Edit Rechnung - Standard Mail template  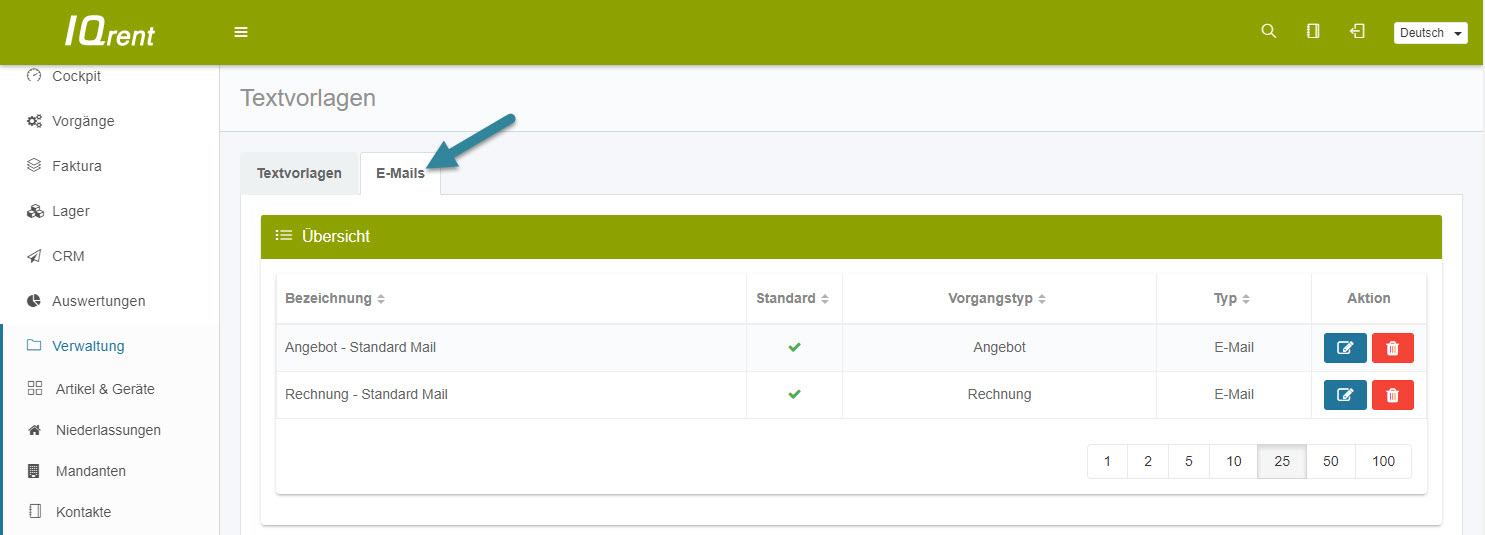[1345, 395]
